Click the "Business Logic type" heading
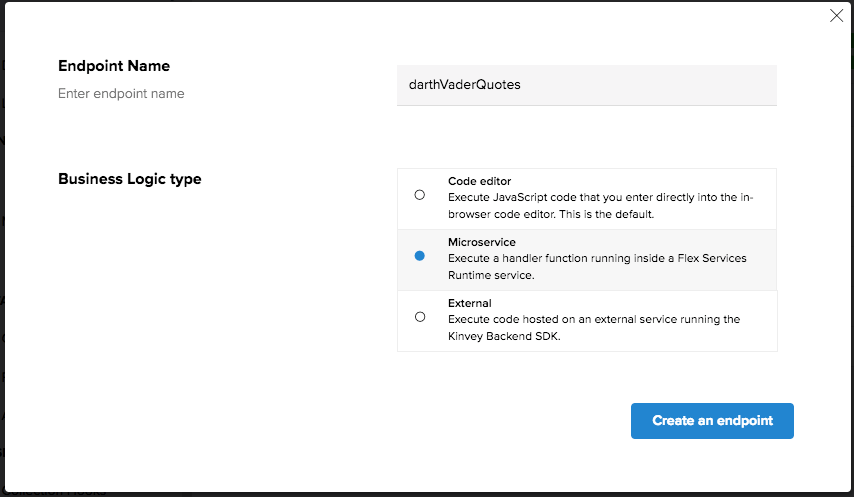The height and width of the screenshot is (497, 854). (130, 179)
